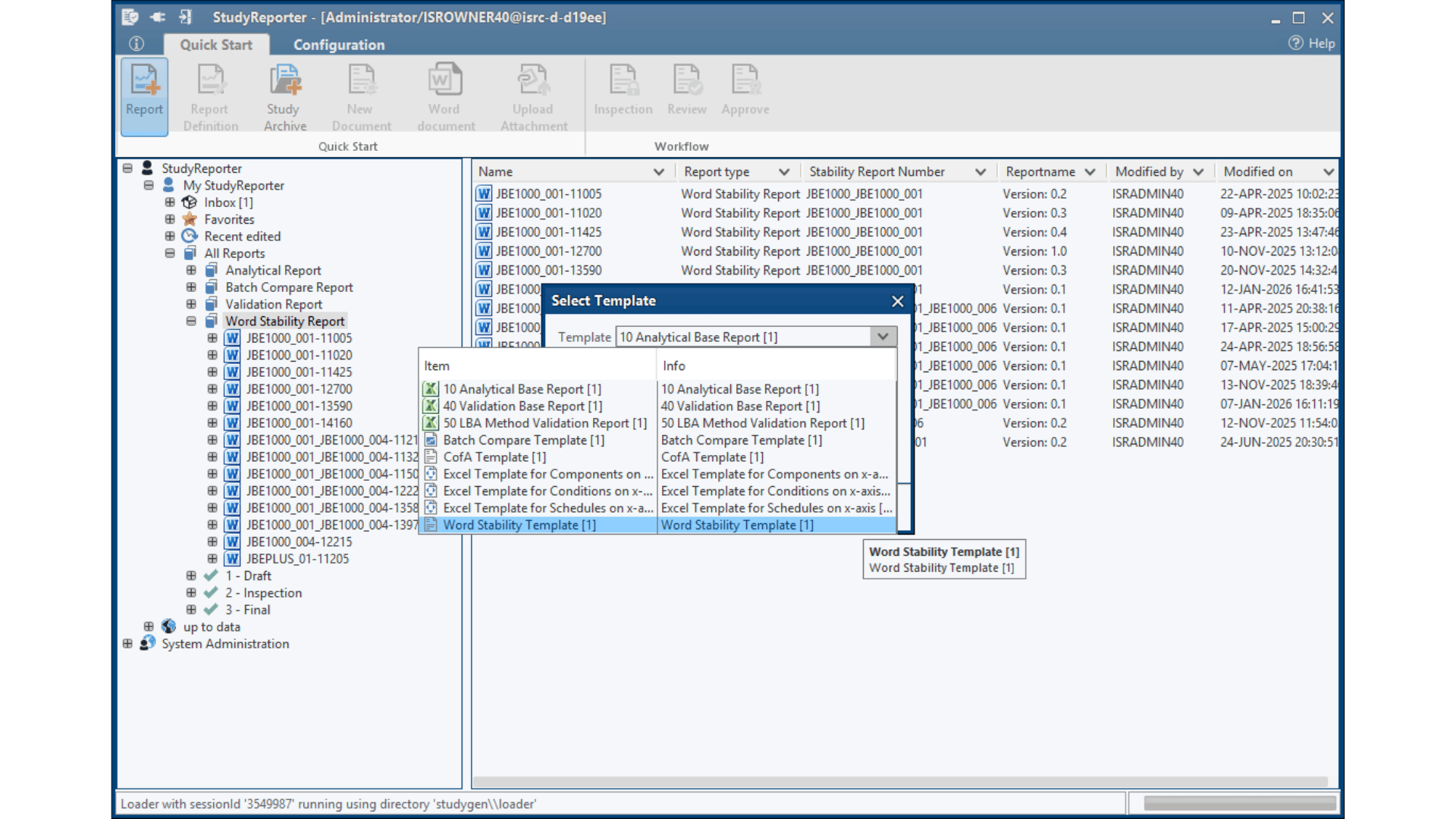1456x819 pixels.
Task: Click the System Administration icon
Action: (148, 643)
